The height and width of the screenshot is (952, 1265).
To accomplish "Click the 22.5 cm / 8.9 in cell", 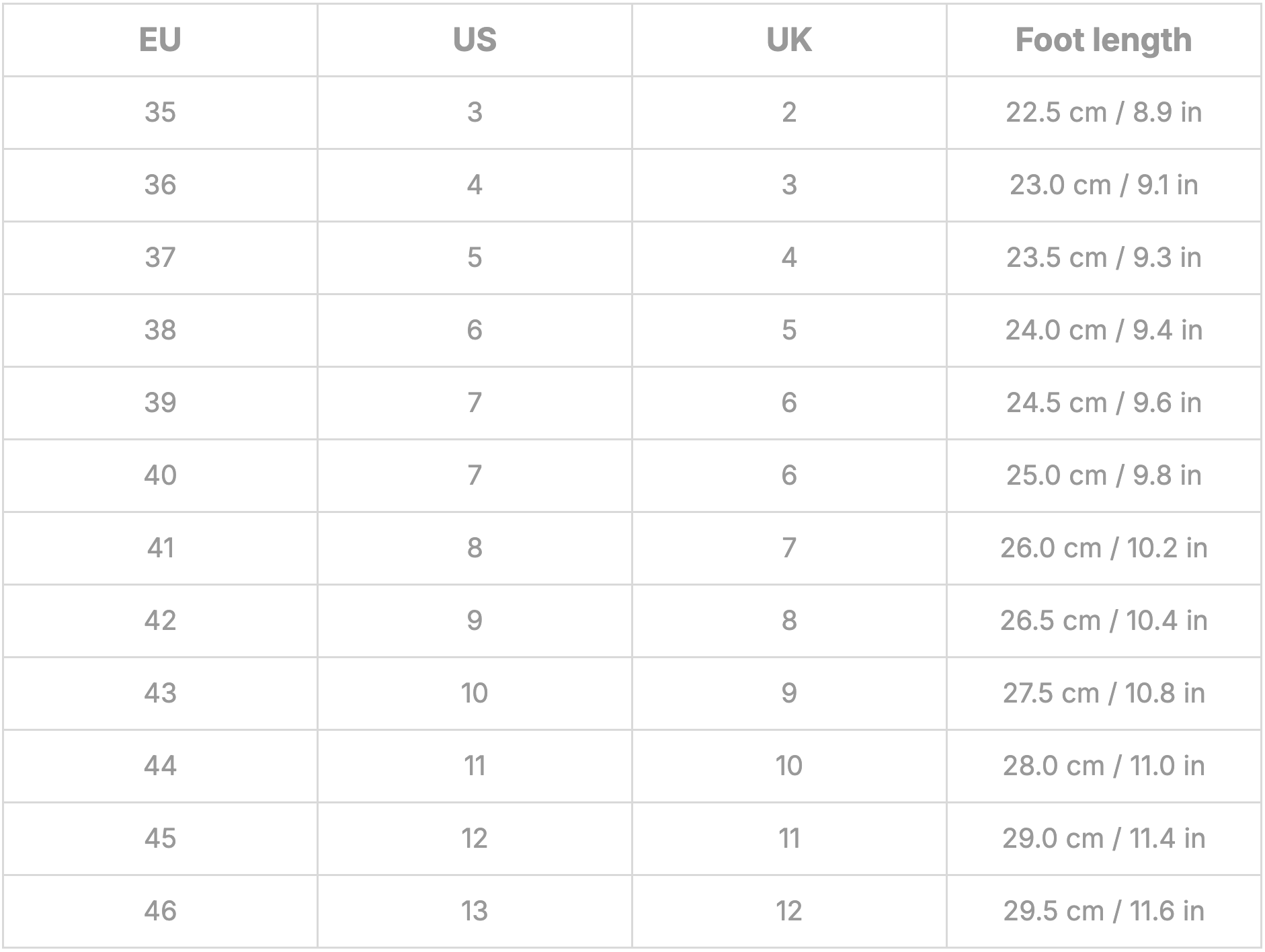I will 1104,112.
